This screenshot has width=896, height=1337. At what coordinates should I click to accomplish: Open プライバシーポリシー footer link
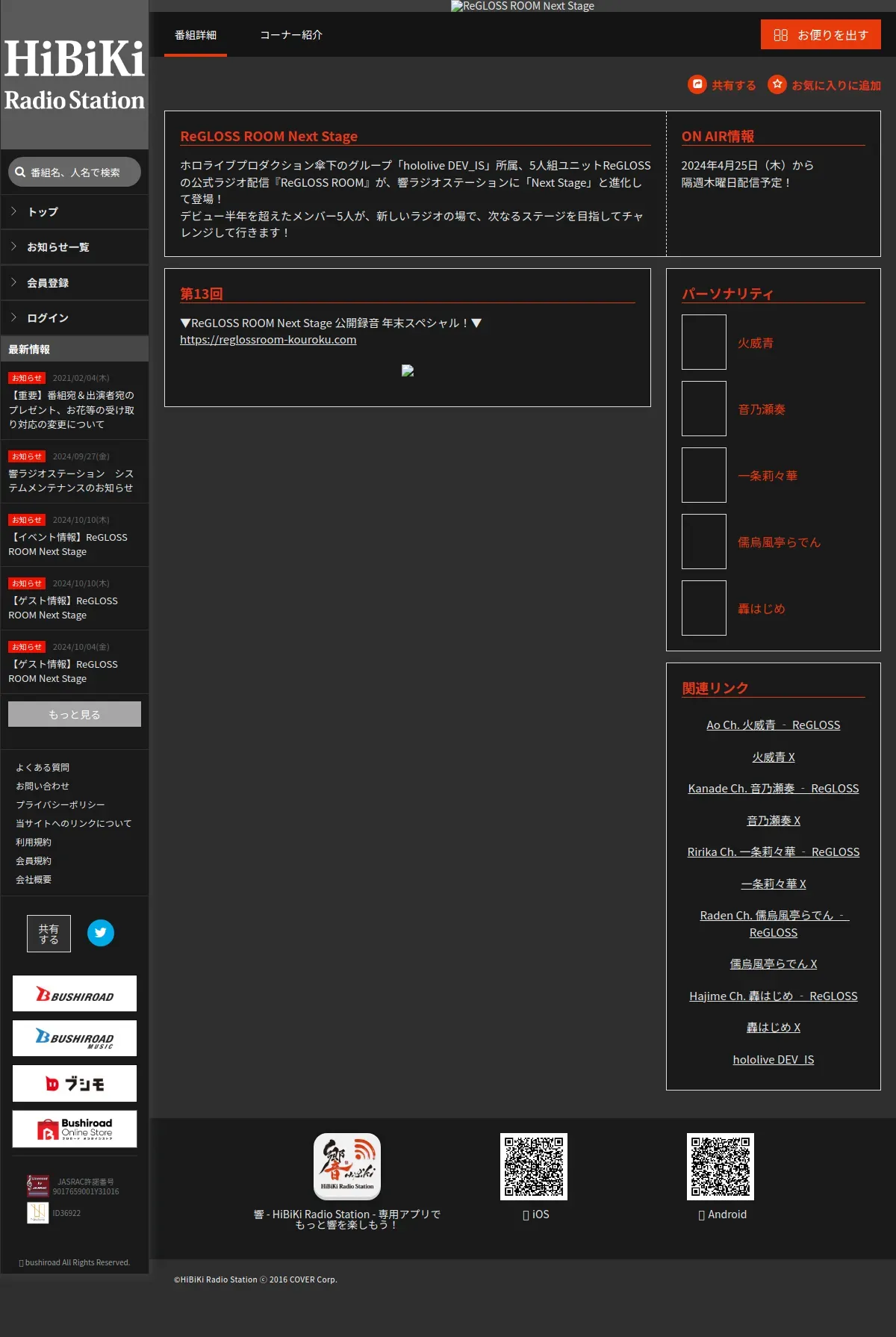point(60,804)
